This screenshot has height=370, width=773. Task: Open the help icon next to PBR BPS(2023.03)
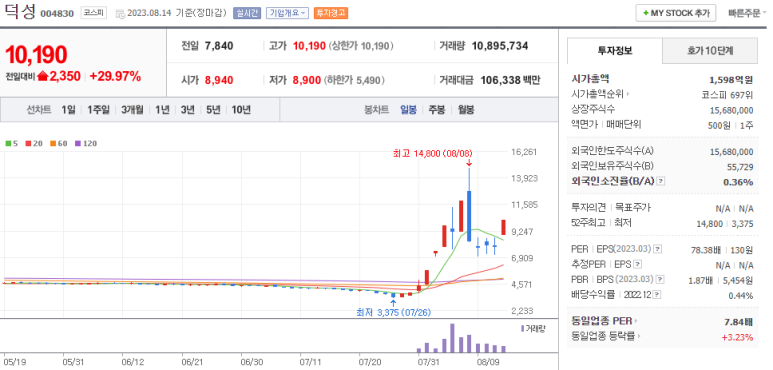[660, 280]
